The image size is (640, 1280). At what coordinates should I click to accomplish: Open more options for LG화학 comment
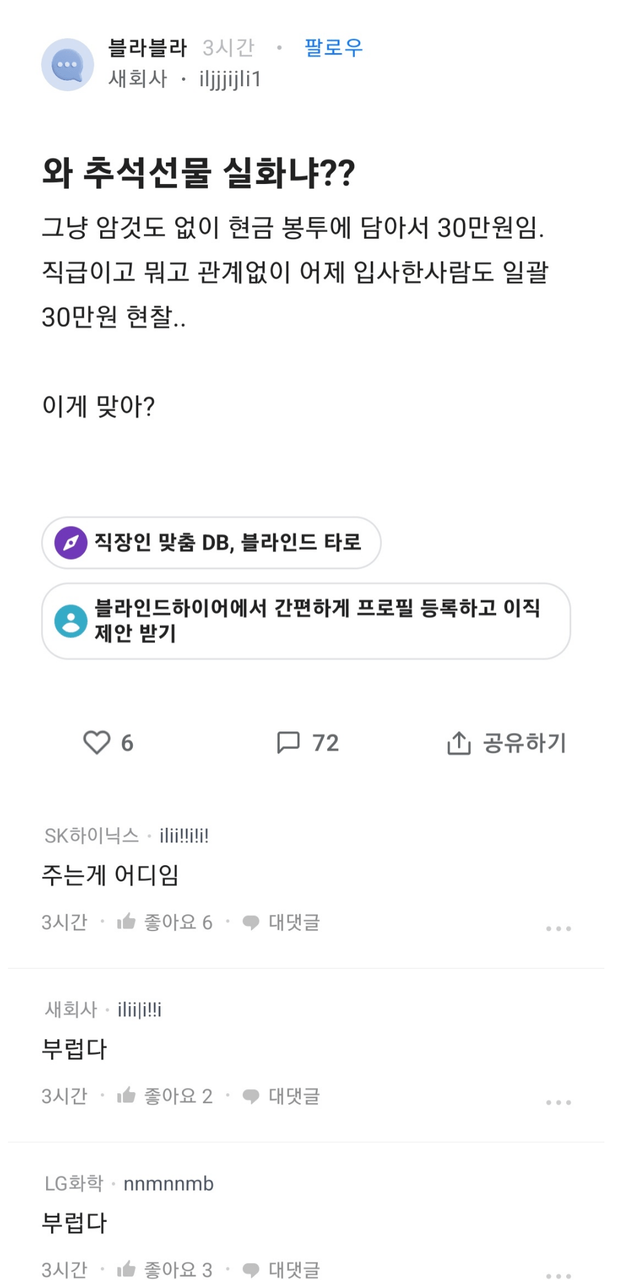558,1272
